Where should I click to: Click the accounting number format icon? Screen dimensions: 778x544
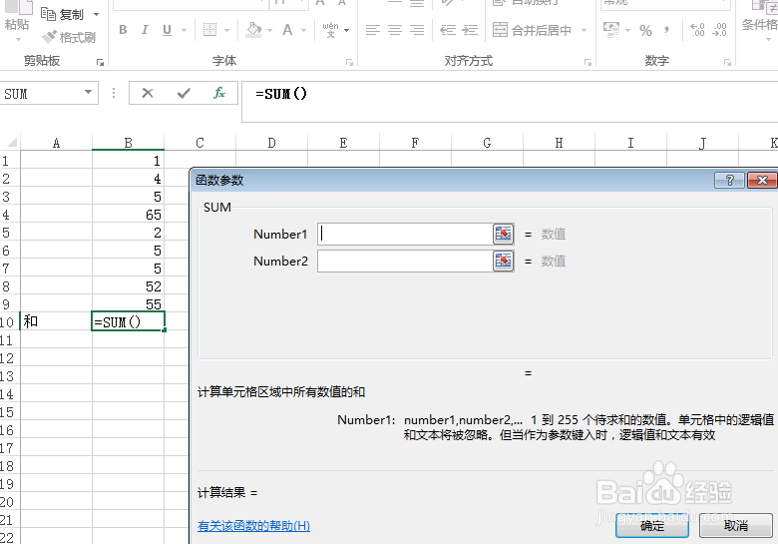tap(611, 30)
